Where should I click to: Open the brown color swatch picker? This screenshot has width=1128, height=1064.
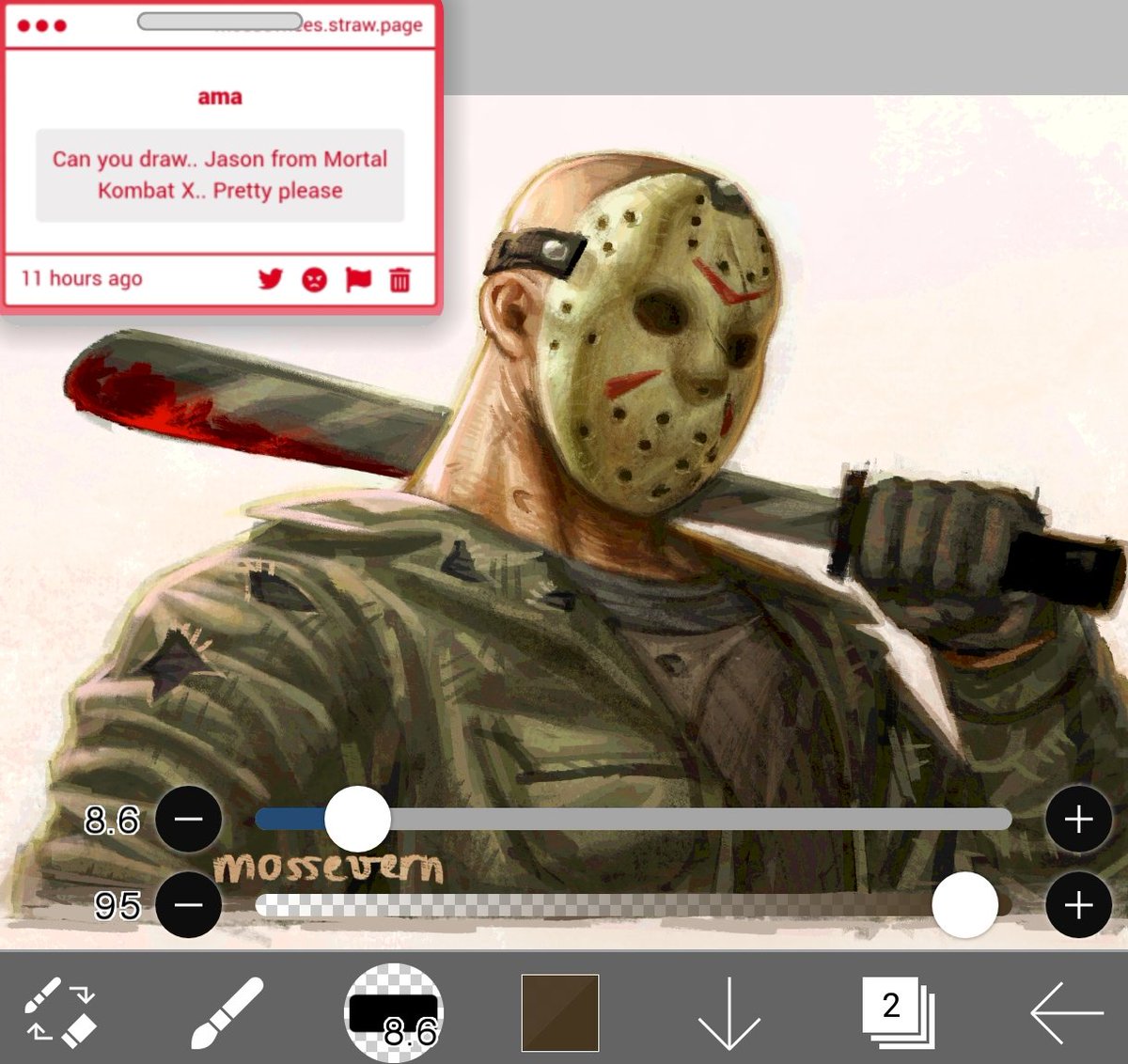pyautogui.click(x=560, y=1012)
